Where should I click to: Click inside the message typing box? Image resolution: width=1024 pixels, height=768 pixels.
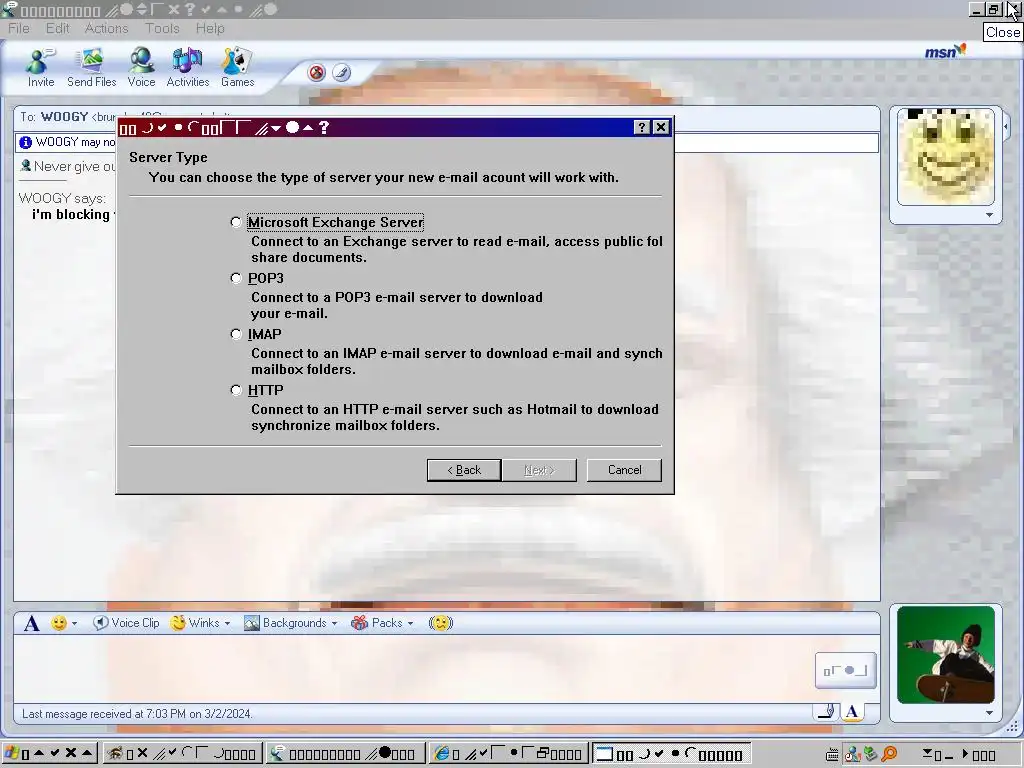[x=414, y=669]
